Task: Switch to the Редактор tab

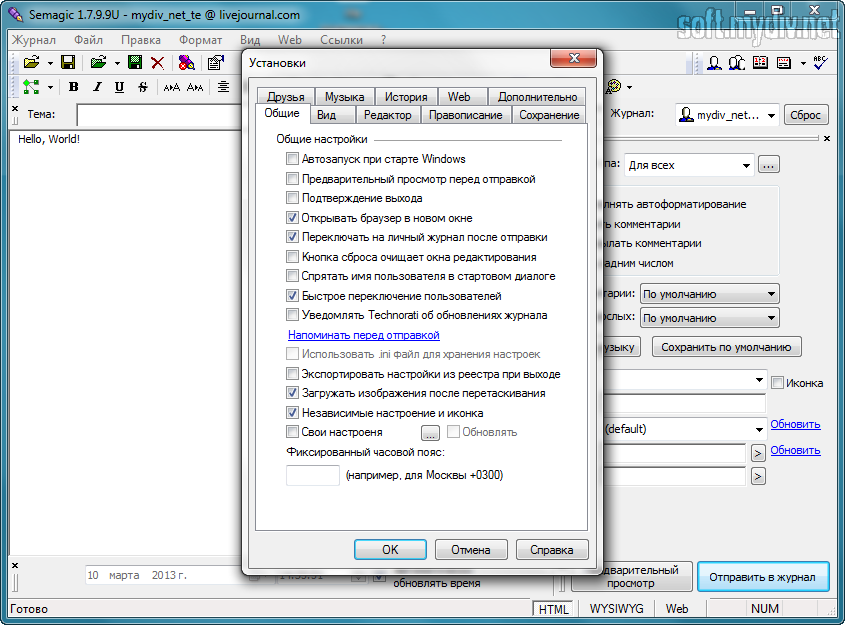Action: pyautogui.click(x=387, y=115)
